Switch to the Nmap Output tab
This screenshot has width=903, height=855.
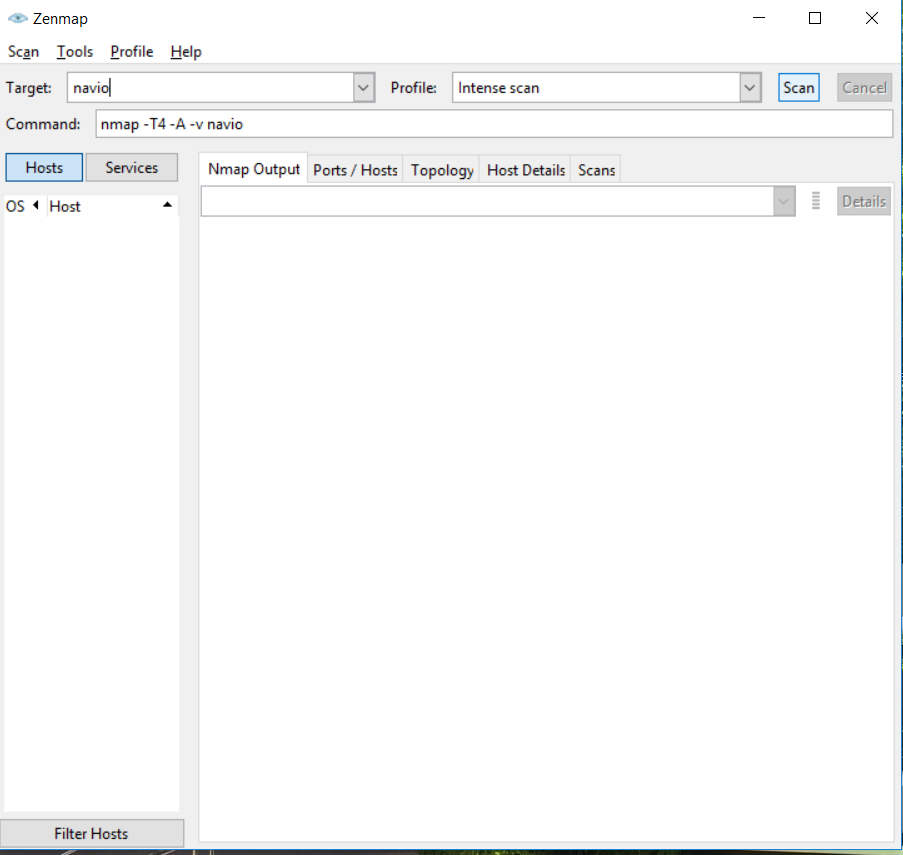point(254,169)
